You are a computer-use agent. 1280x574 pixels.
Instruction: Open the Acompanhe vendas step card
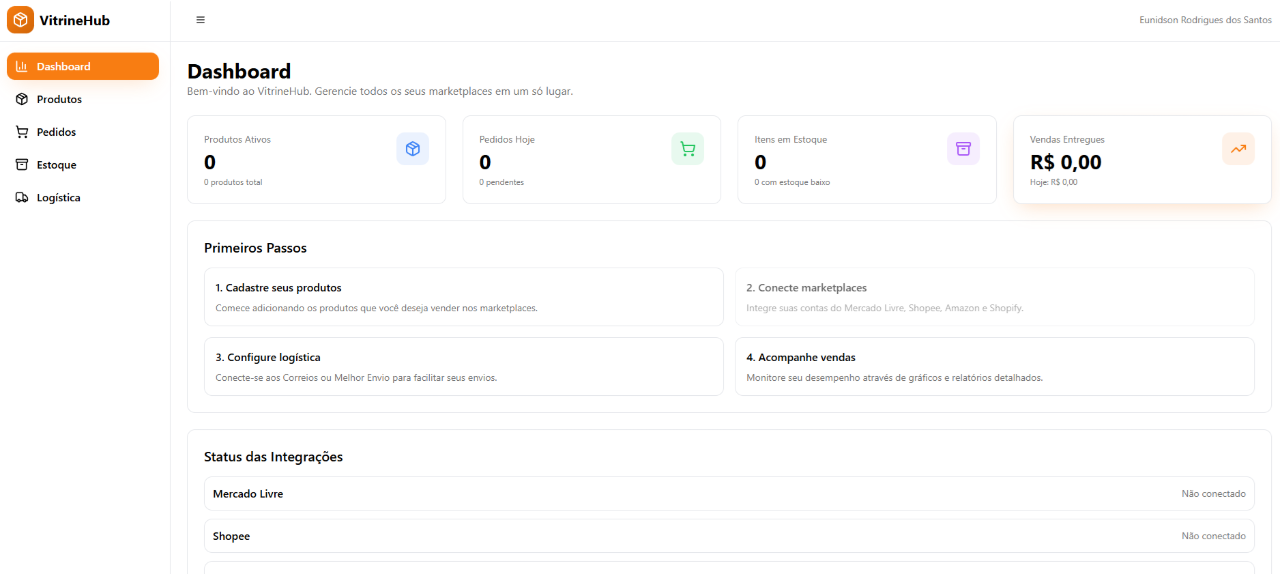coord(994,366)
